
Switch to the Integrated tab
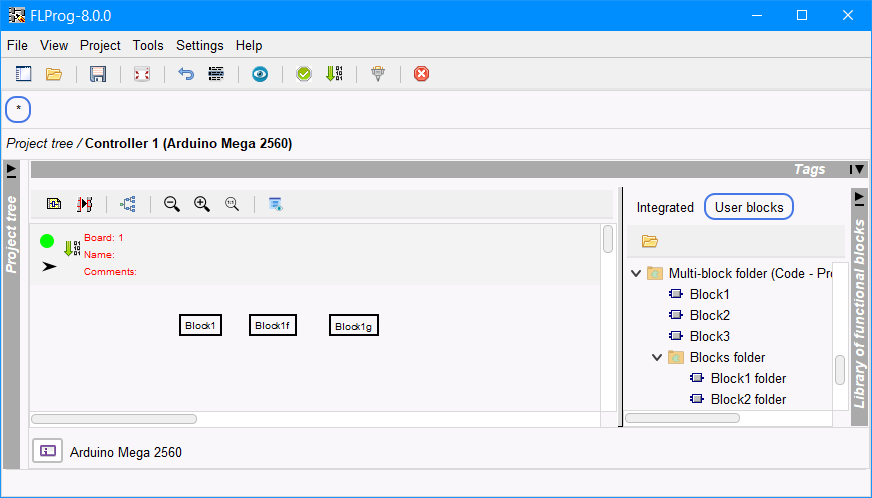[x=665, y=207]
